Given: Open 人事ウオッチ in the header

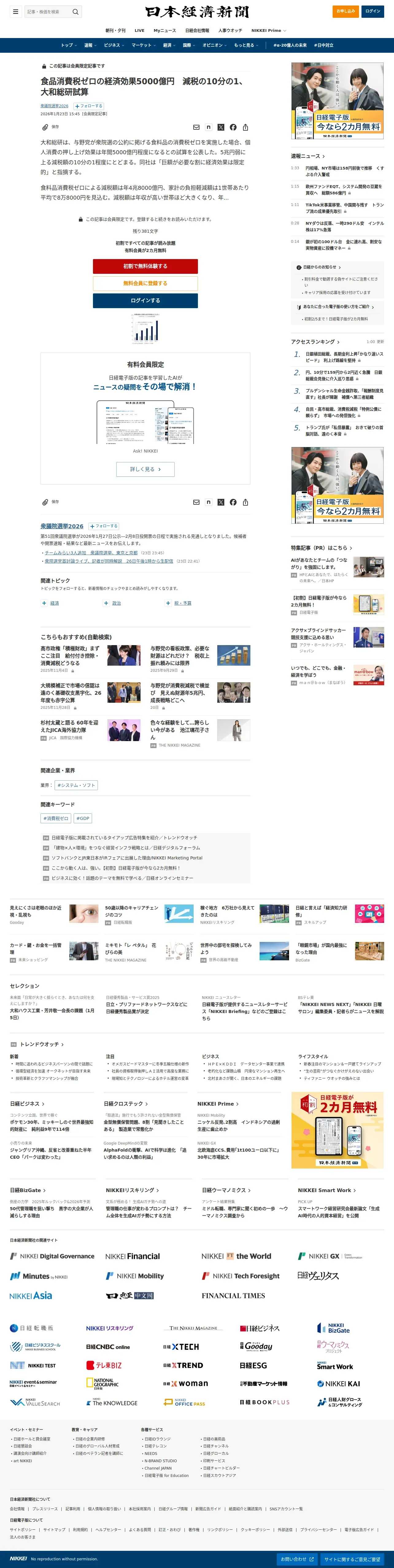Looking at the screenshot, I should coord(230,30).
